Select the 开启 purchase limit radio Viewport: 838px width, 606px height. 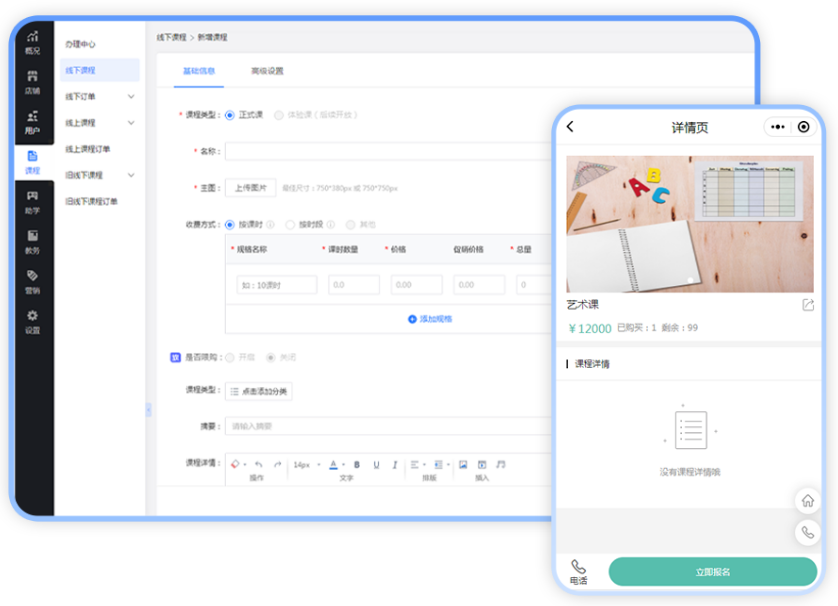[230, 357]
